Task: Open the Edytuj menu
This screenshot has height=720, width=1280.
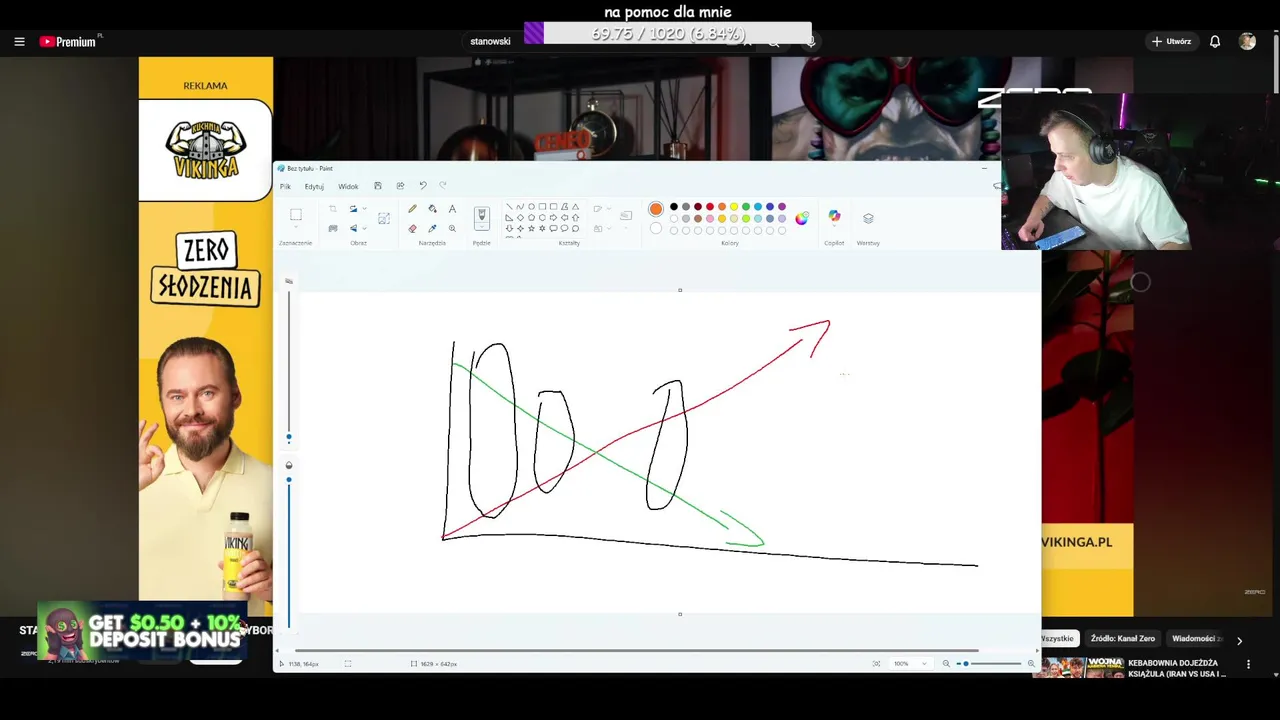Action: tap(314, 187)
